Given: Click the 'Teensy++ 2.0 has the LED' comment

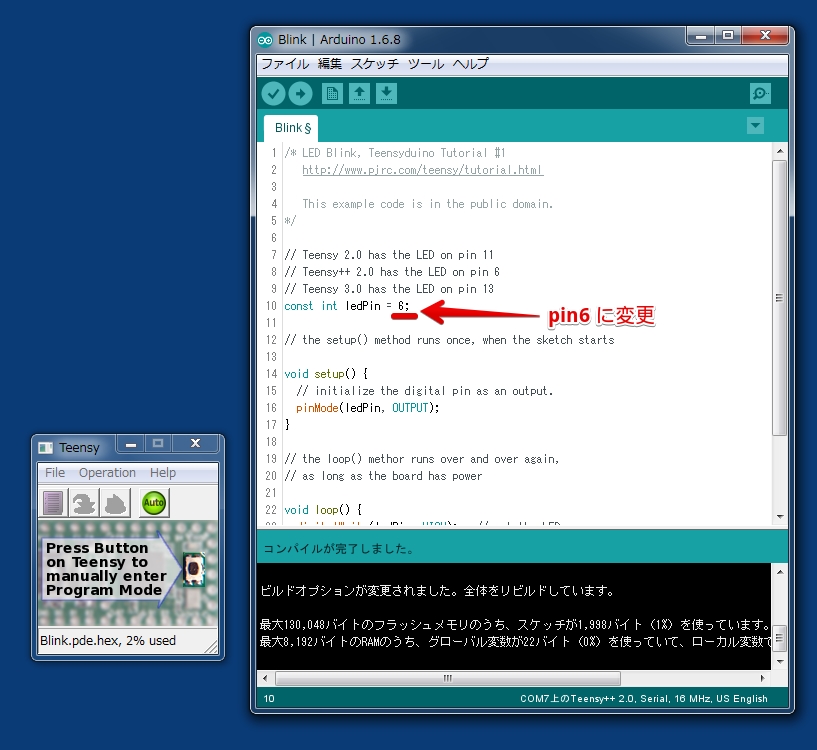Looking at the screenshot, I should pyautogui.click(x=392, y=272).
